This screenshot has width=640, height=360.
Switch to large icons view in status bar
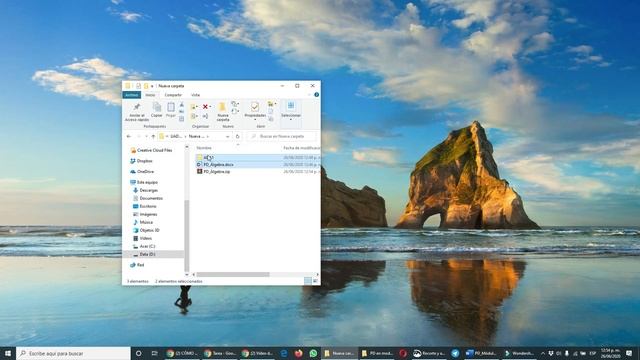(315, 281)
